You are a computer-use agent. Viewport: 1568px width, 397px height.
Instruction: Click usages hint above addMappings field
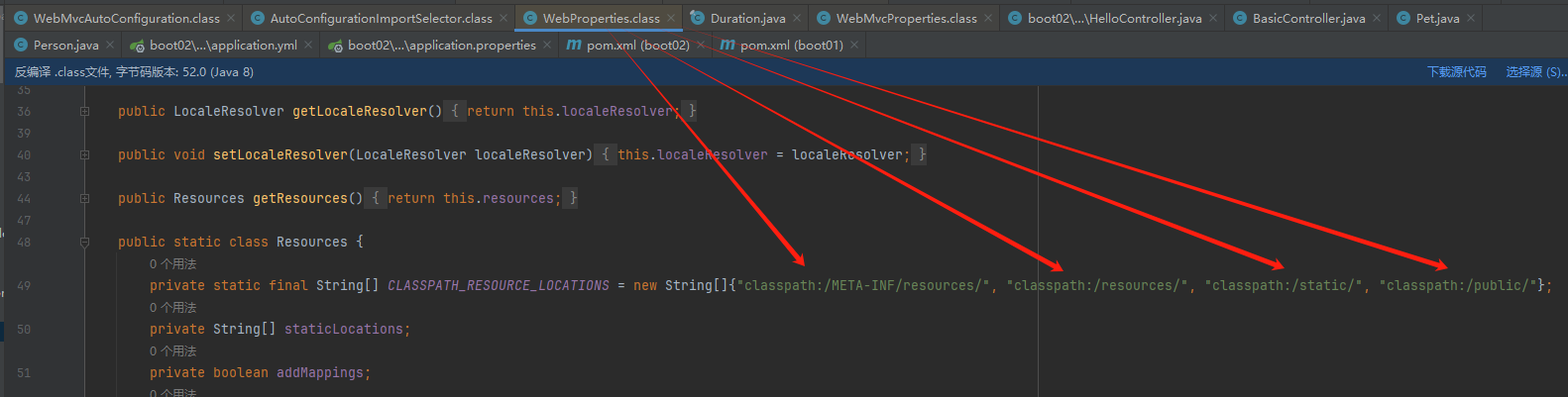172,351
